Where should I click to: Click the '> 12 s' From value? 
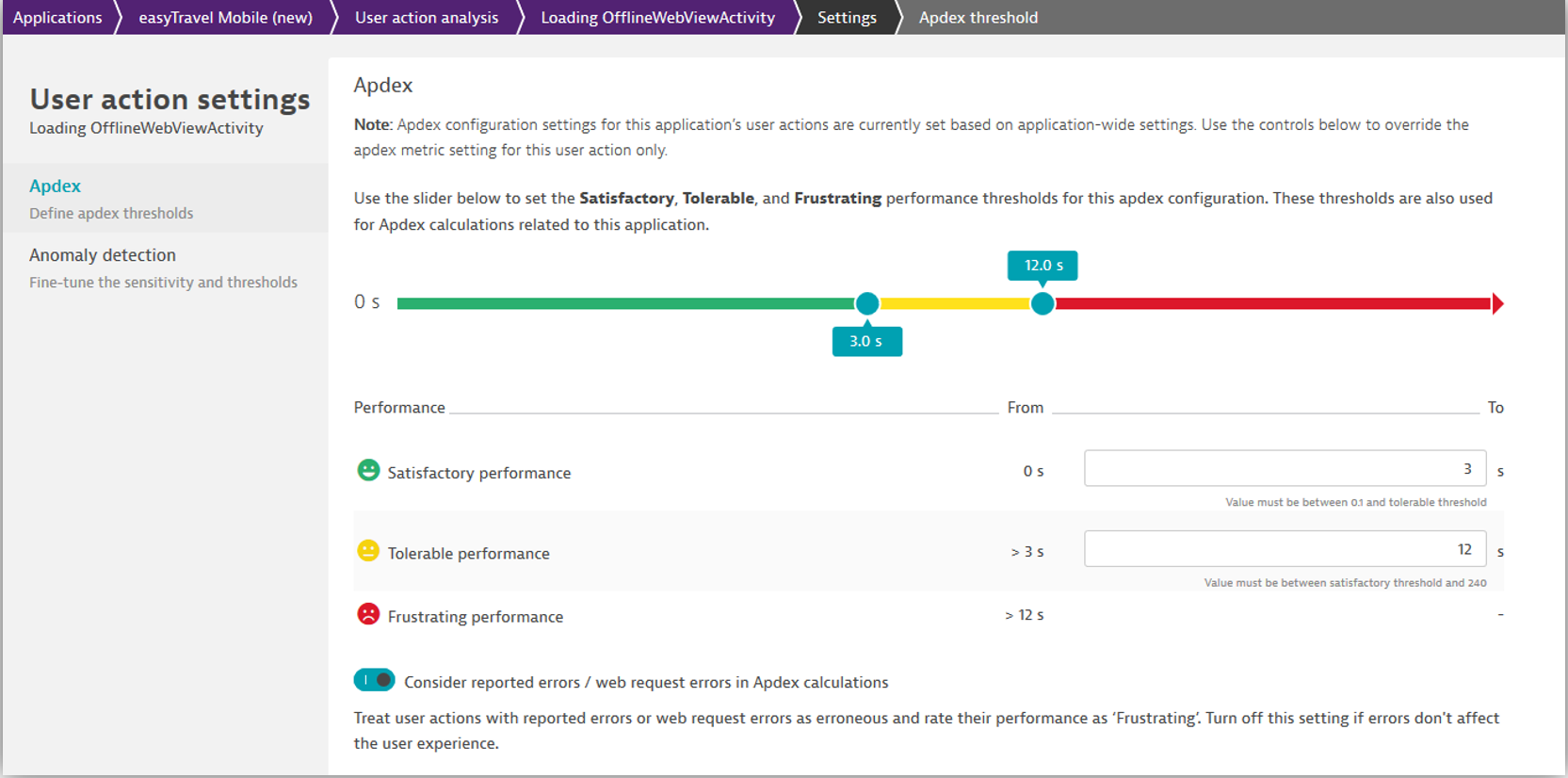[1025, 615]
